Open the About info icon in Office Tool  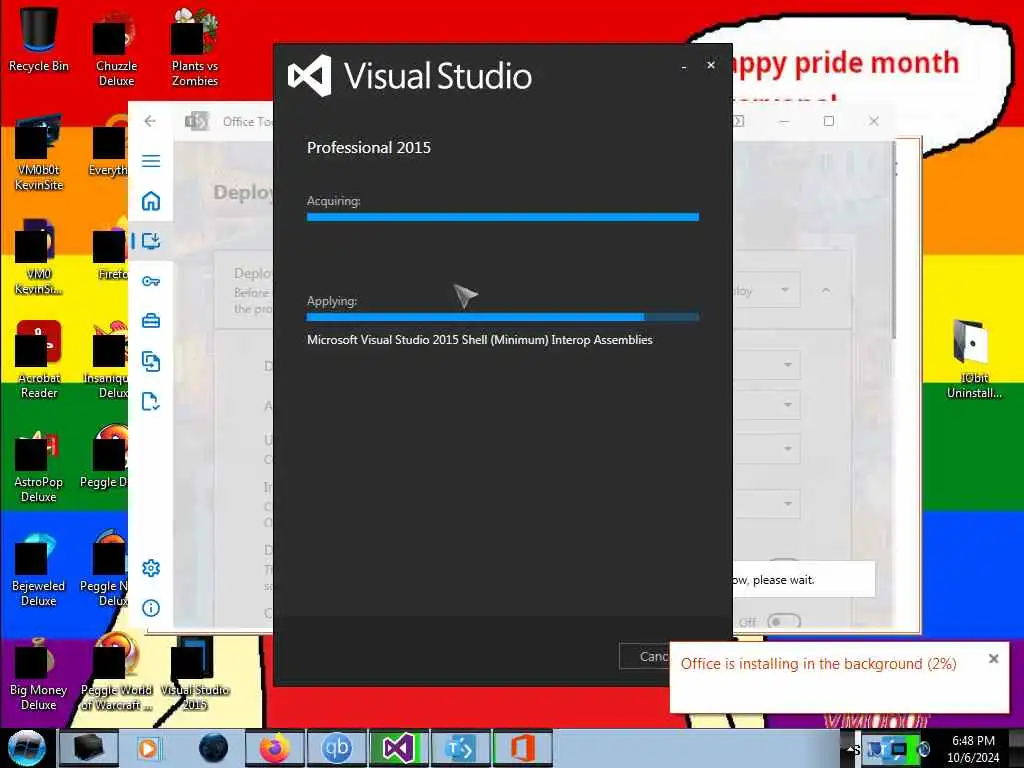pos(151,608)
